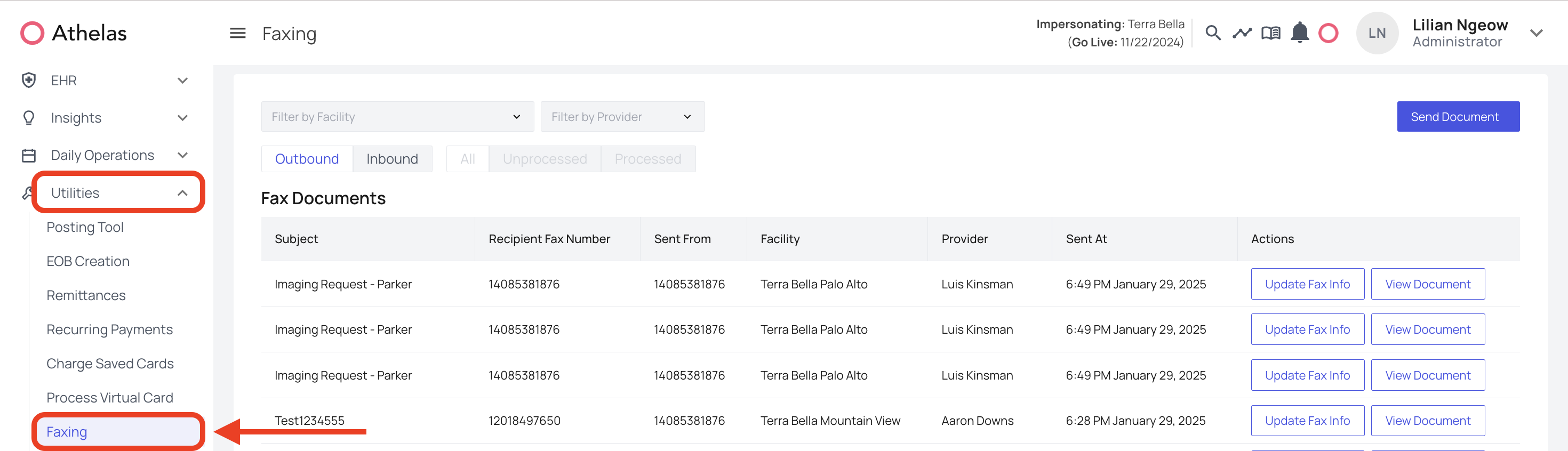Open Remittances in the sidebar

point(86,295)
